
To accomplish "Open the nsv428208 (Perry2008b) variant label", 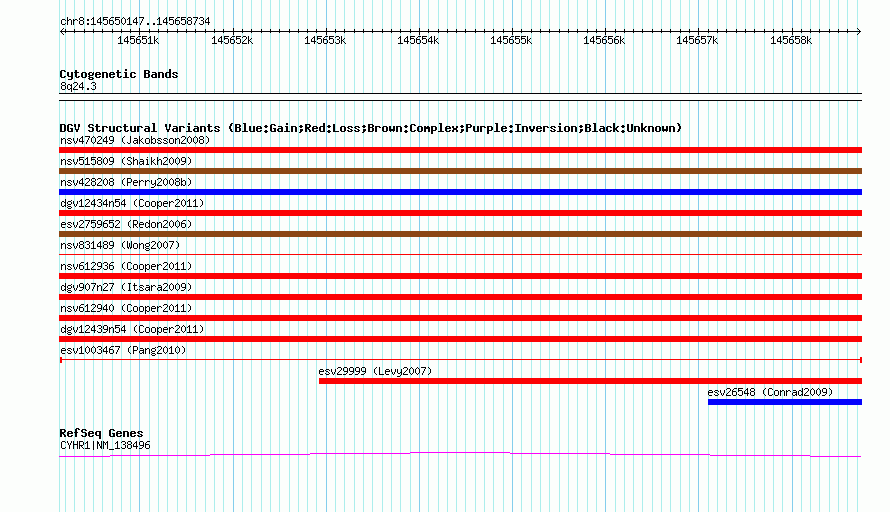I will click(126, 182).
